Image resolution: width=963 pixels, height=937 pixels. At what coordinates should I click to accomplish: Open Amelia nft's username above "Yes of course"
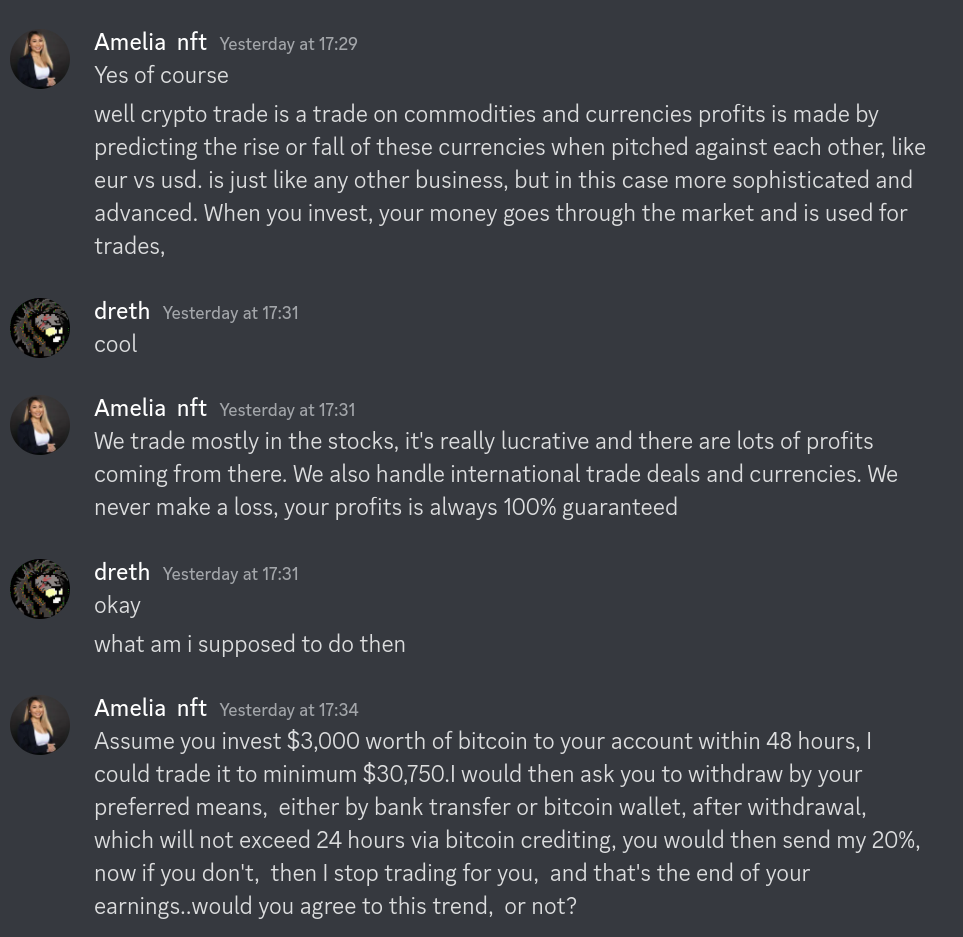click(x=150, y=42)
